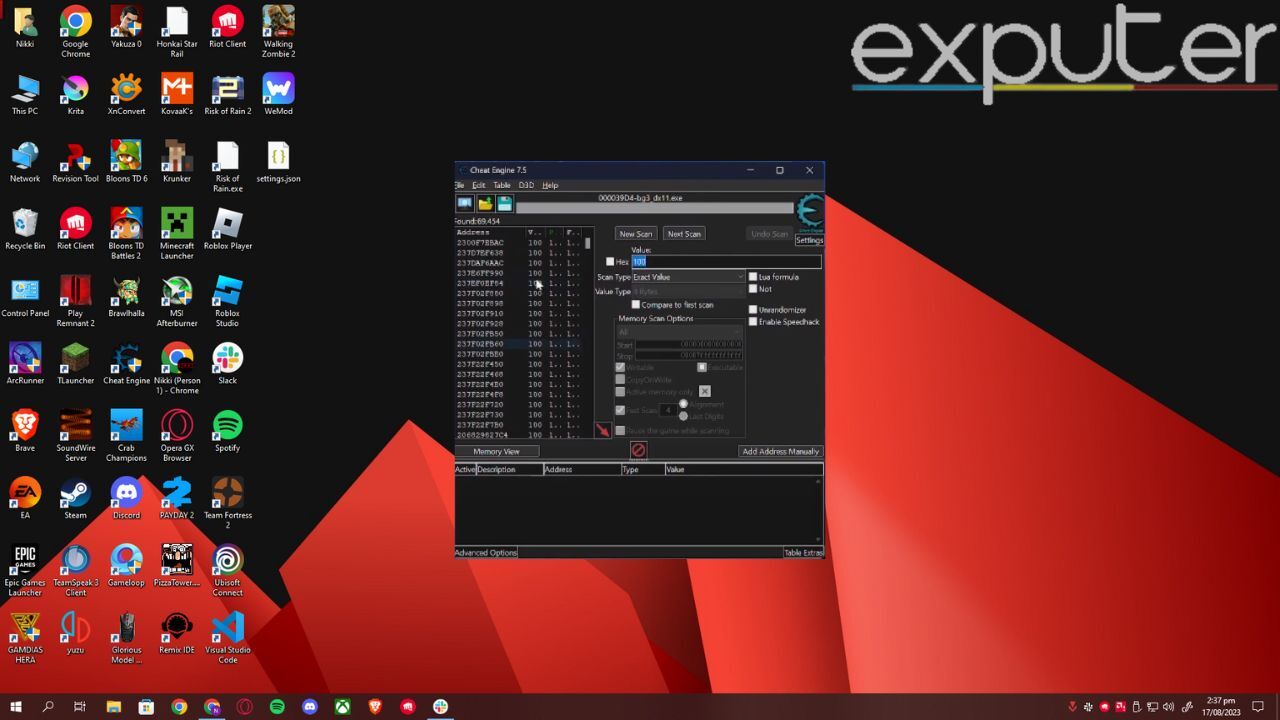Select the Bloons TD 6 desktop icon

126,162
